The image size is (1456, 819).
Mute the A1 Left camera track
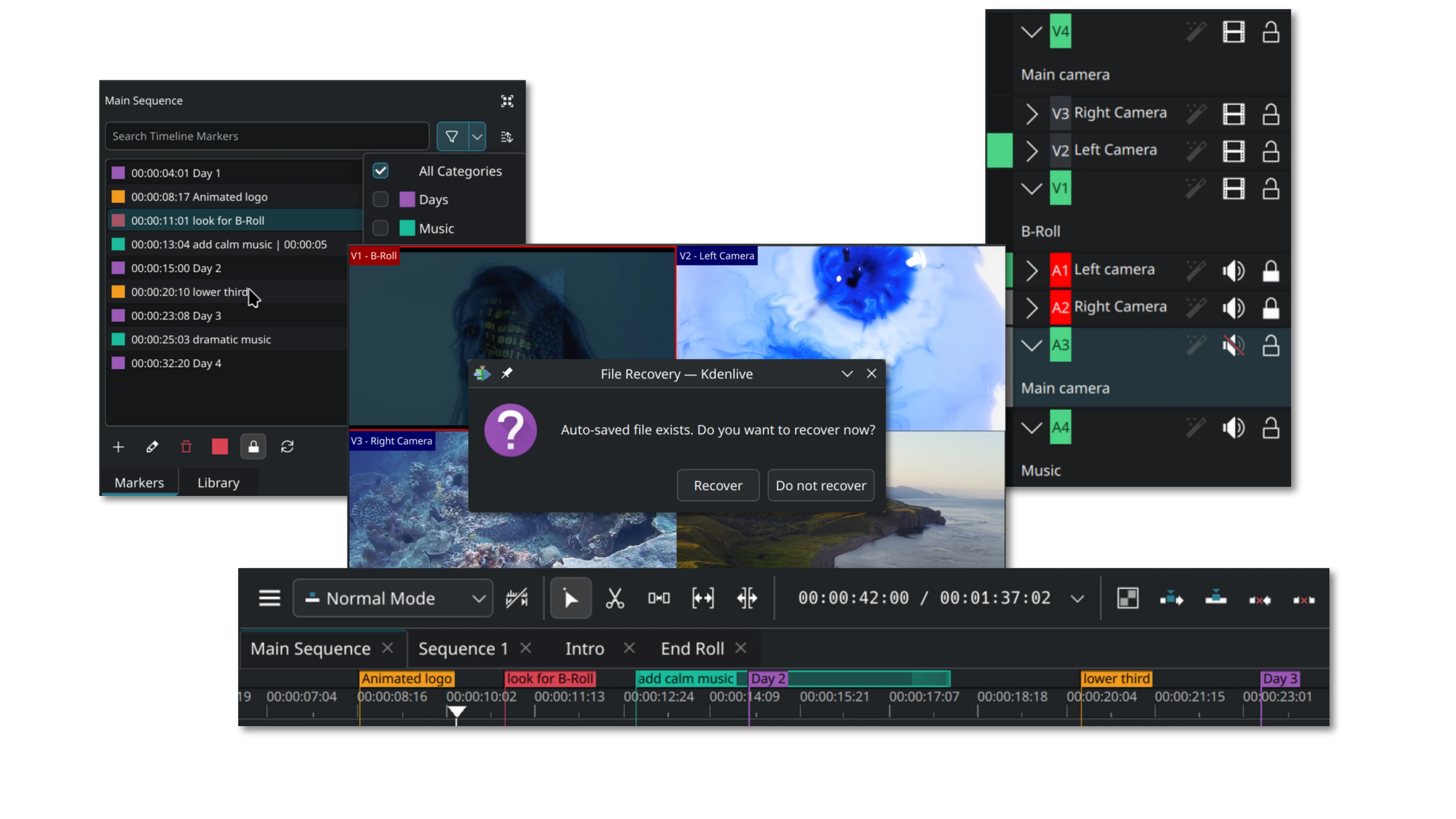1233,271
